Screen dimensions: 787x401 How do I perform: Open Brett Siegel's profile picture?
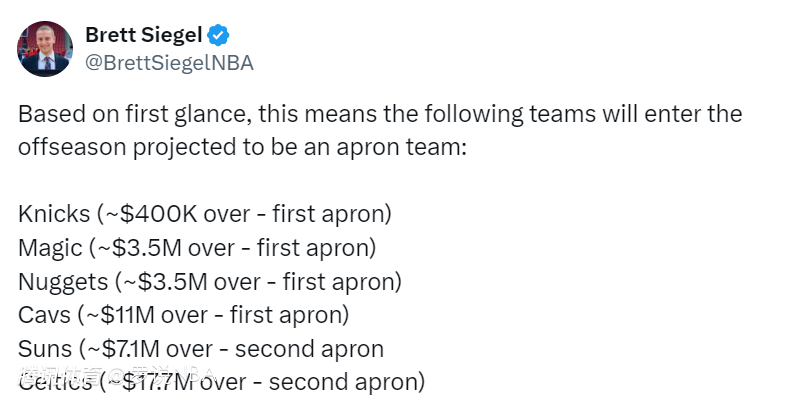pyautogui.click(x=45, y=49)
